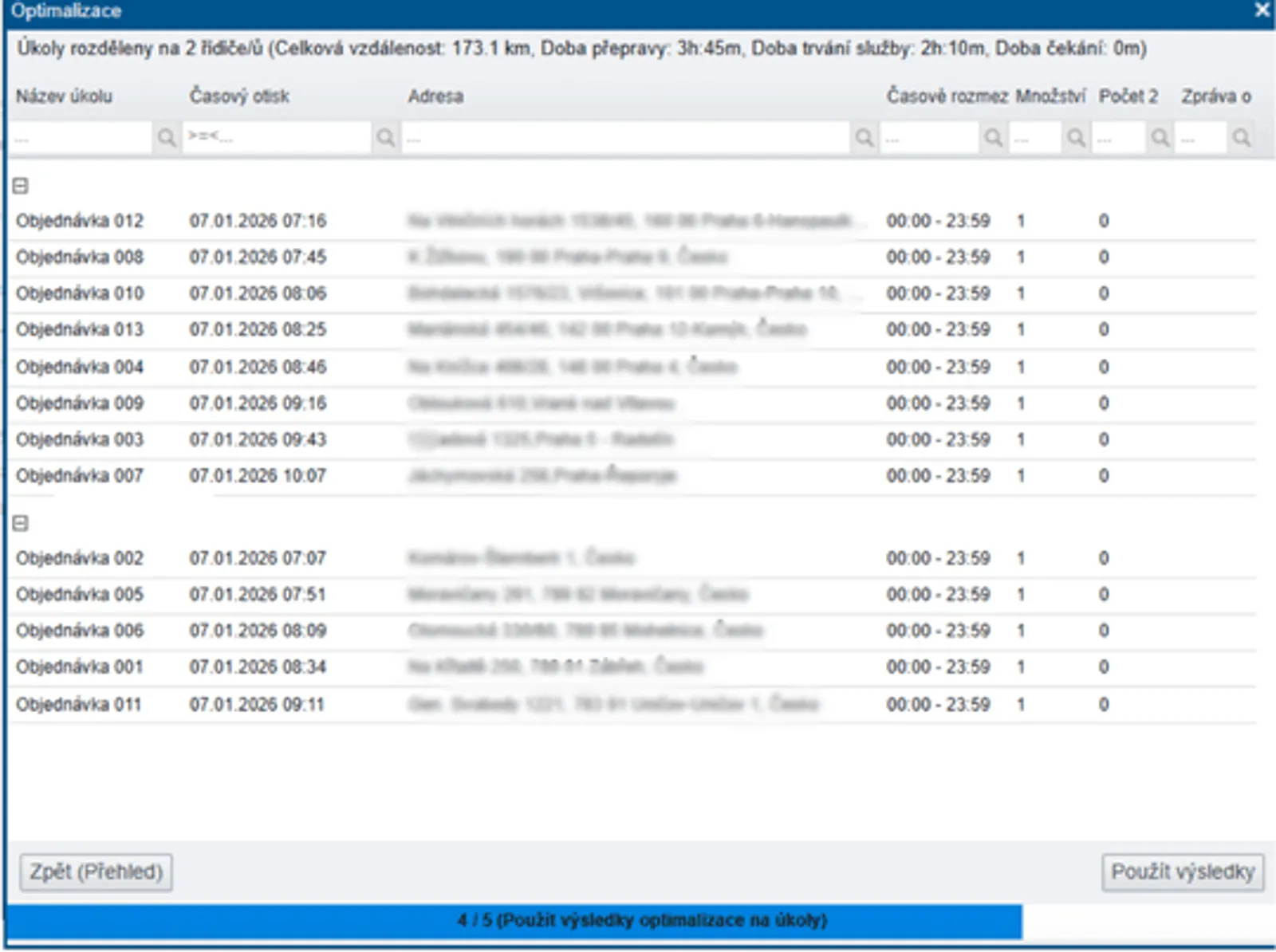Sort by Název úkolu column header
Image resolution: width=1276 pixels, height=952 pixels.
tap(64, 96)
